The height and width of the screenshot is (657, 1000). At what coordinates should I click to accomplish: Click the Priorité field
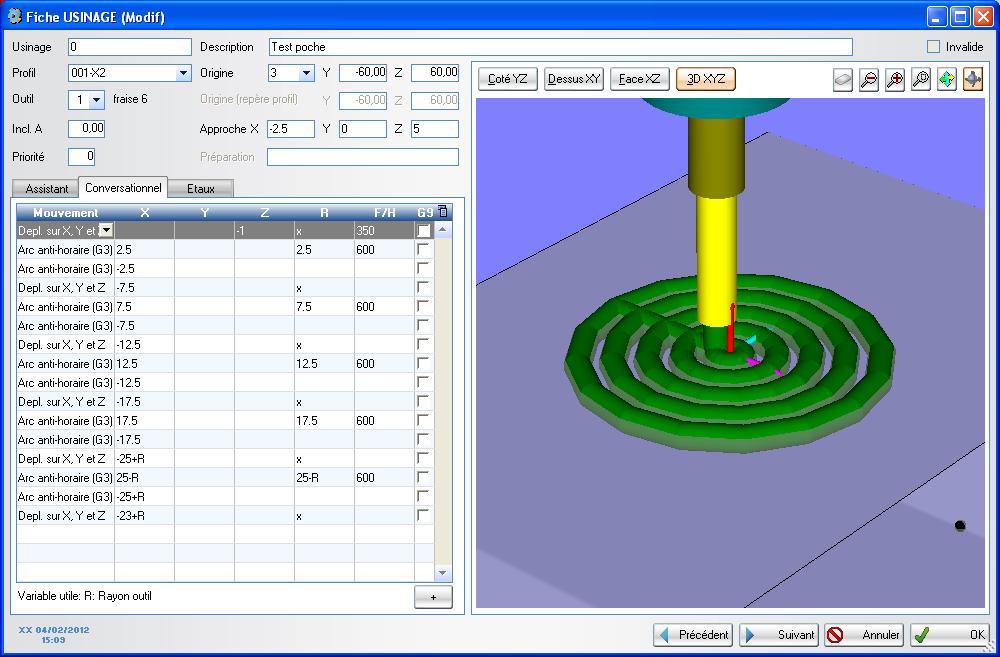tap(81, 156)
